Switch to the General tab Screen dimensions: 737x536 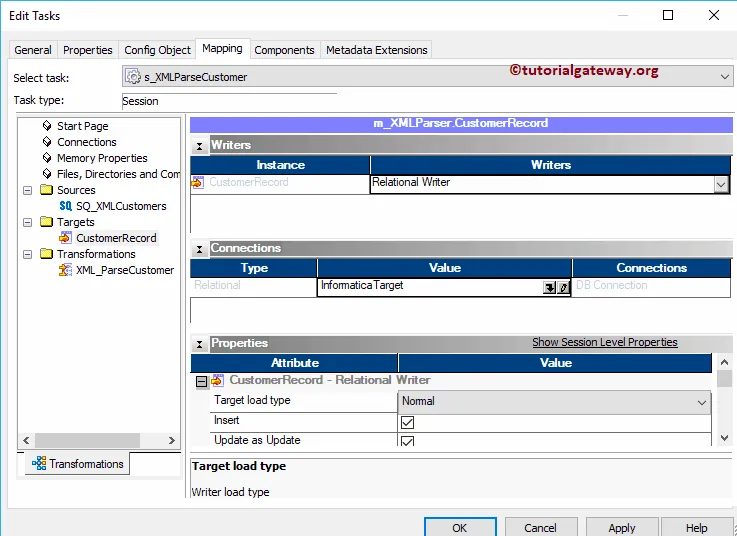point(33,50)
